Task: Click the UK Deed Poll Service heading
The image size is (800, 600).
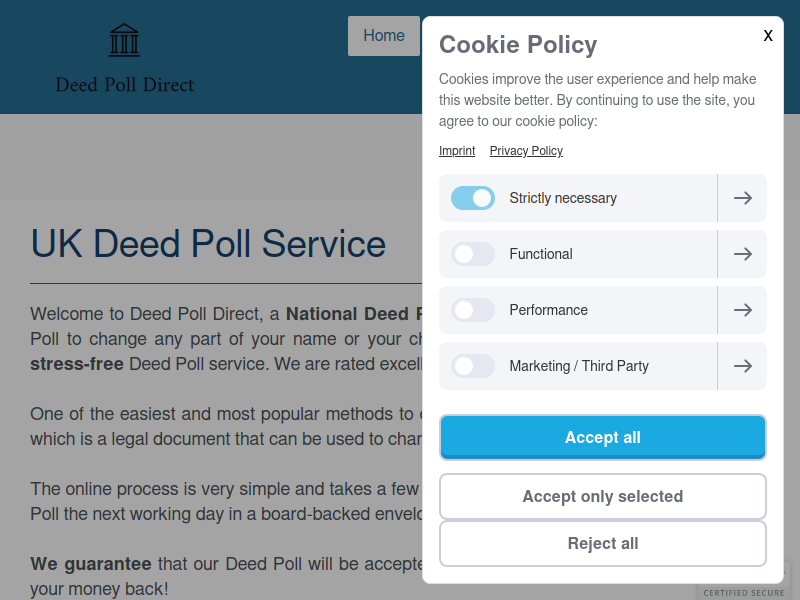Action: coord(208,244)
